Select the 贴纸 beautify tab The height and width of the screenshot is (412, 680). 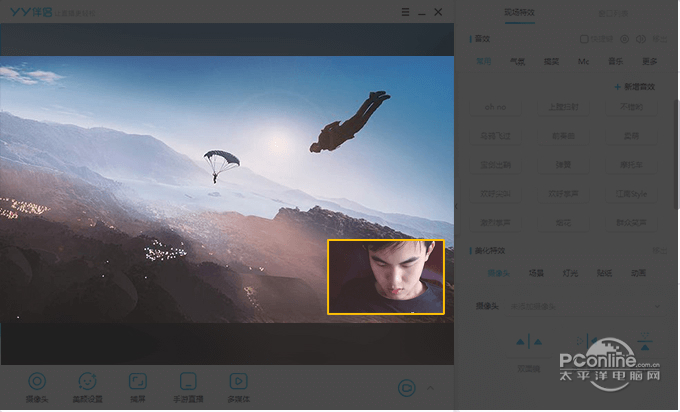(604, 273)
